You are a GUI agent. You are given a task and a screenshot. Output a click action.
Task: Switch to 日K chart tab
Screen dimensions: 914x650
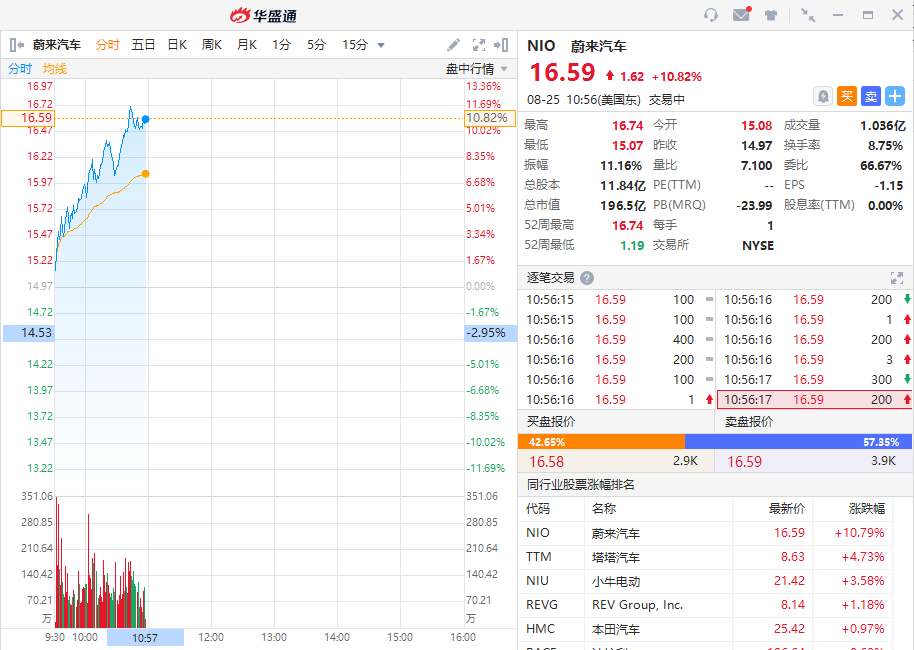tap(177, 45)
